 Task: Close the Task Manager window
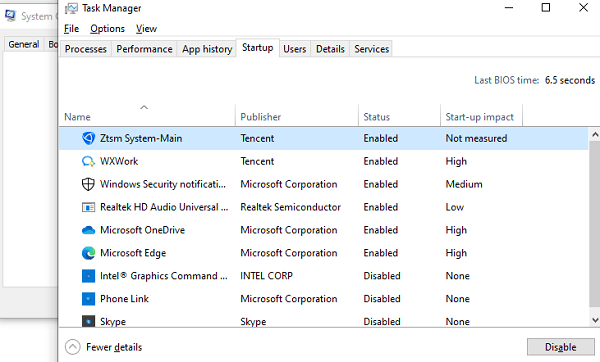(583, 8)
